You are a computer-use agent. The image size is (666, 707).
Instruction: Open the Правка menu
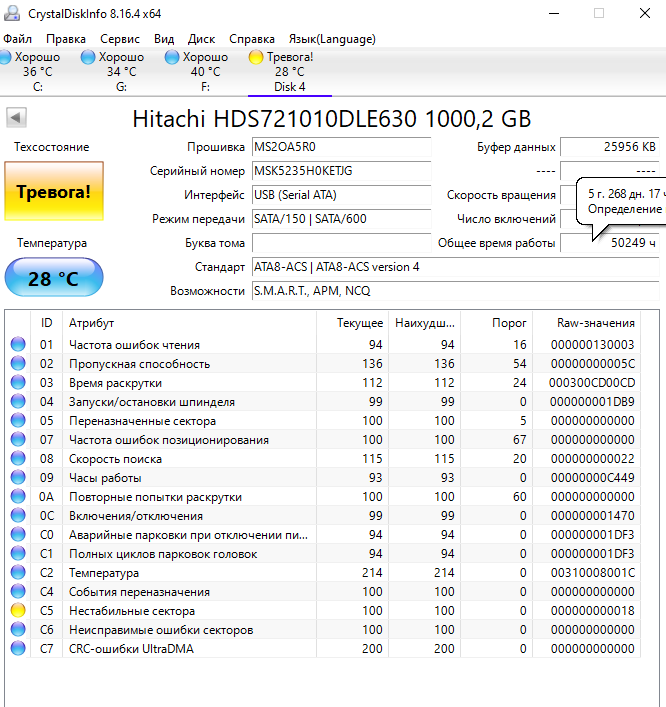[x=66, y=39]
